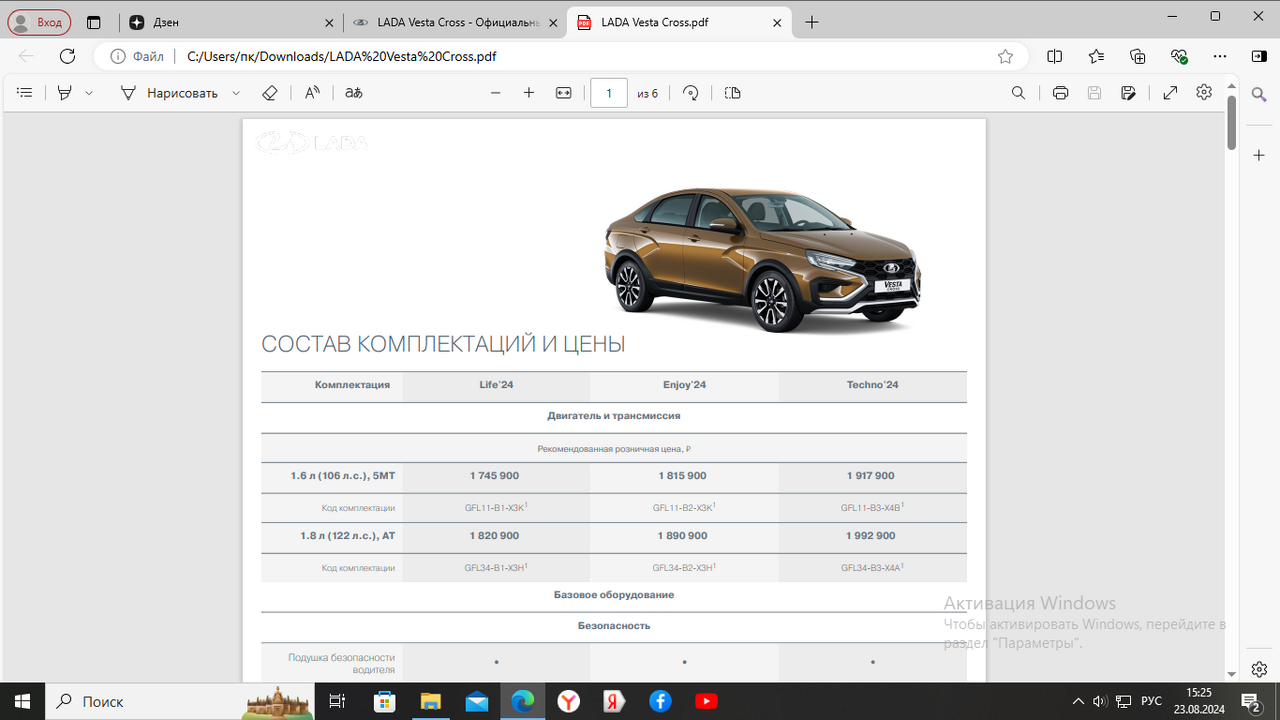The height and width of the screenshot is (720, 1280).
Task: Open browser collections
Action: click(1137, 56)
